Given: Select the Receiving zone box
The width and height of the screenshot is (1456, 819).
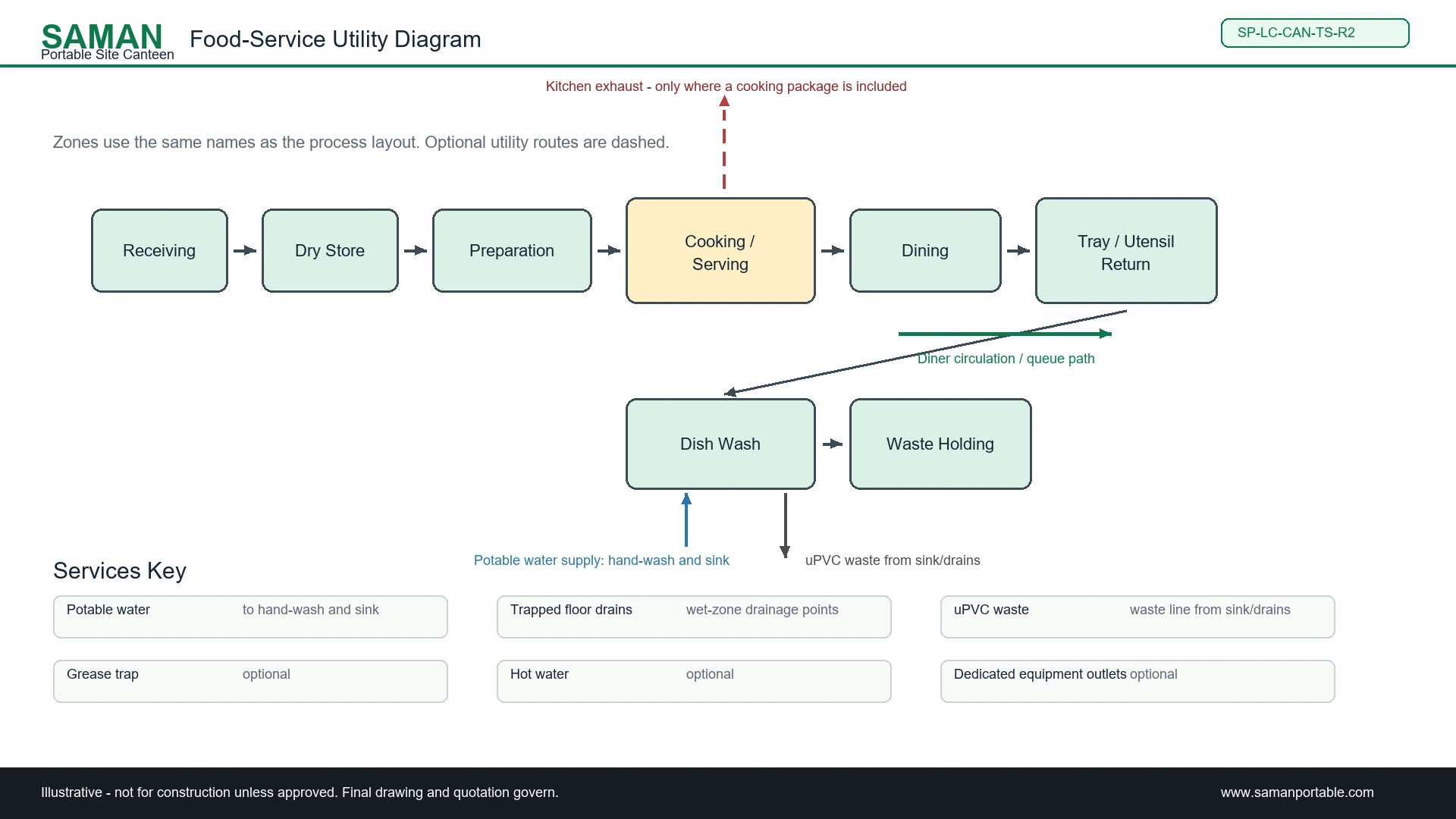Looking at the screenshot, I should 159,250.
